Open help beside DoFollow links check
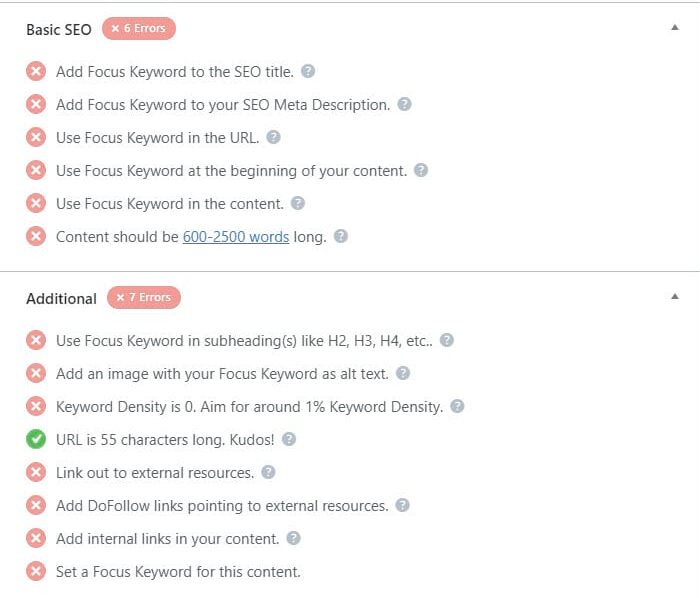700x598 pixels. 402,505
